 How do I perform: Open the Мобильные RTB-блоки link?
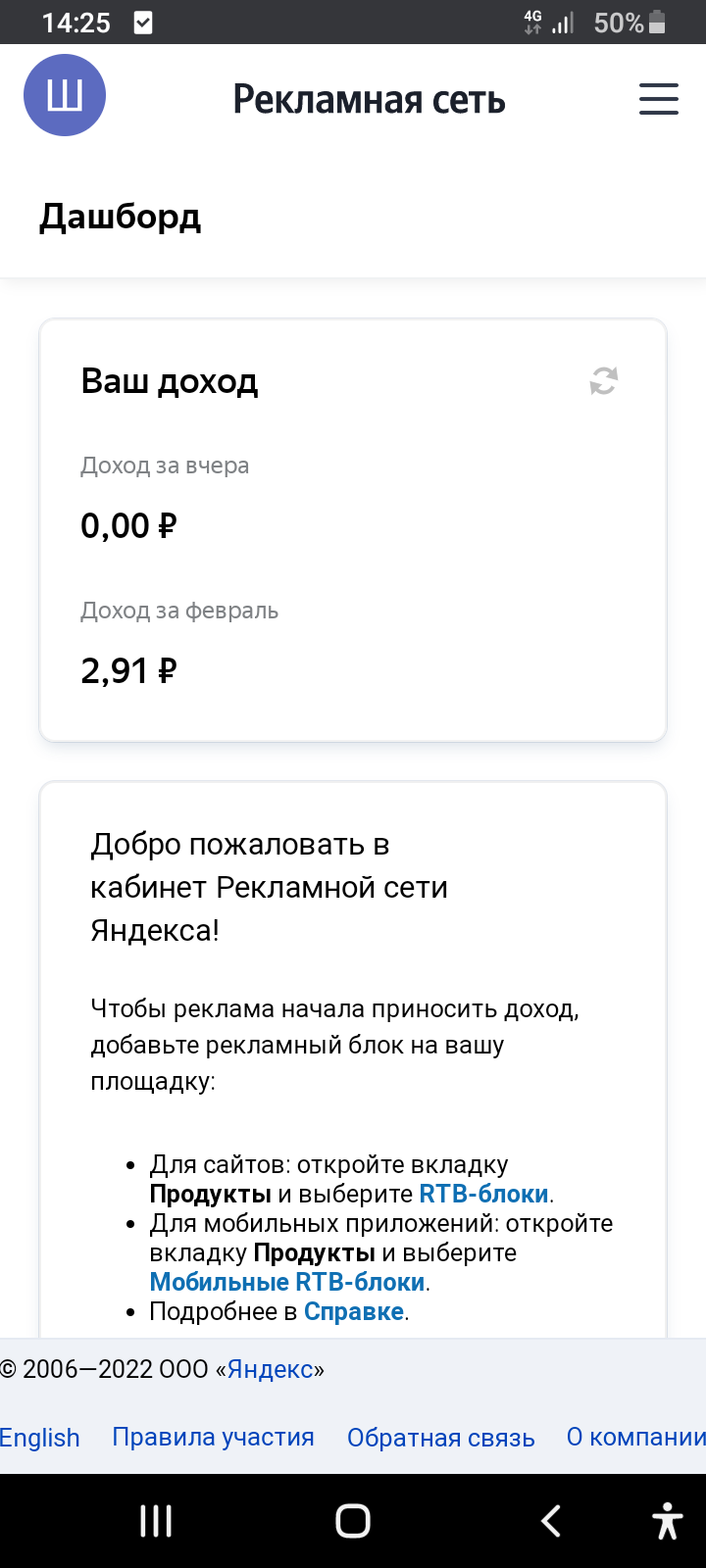[287, 1282]
